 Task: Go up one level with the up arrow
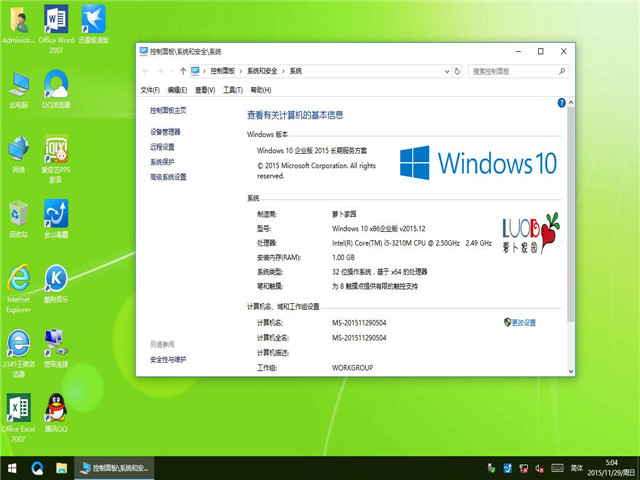[183, 71]
